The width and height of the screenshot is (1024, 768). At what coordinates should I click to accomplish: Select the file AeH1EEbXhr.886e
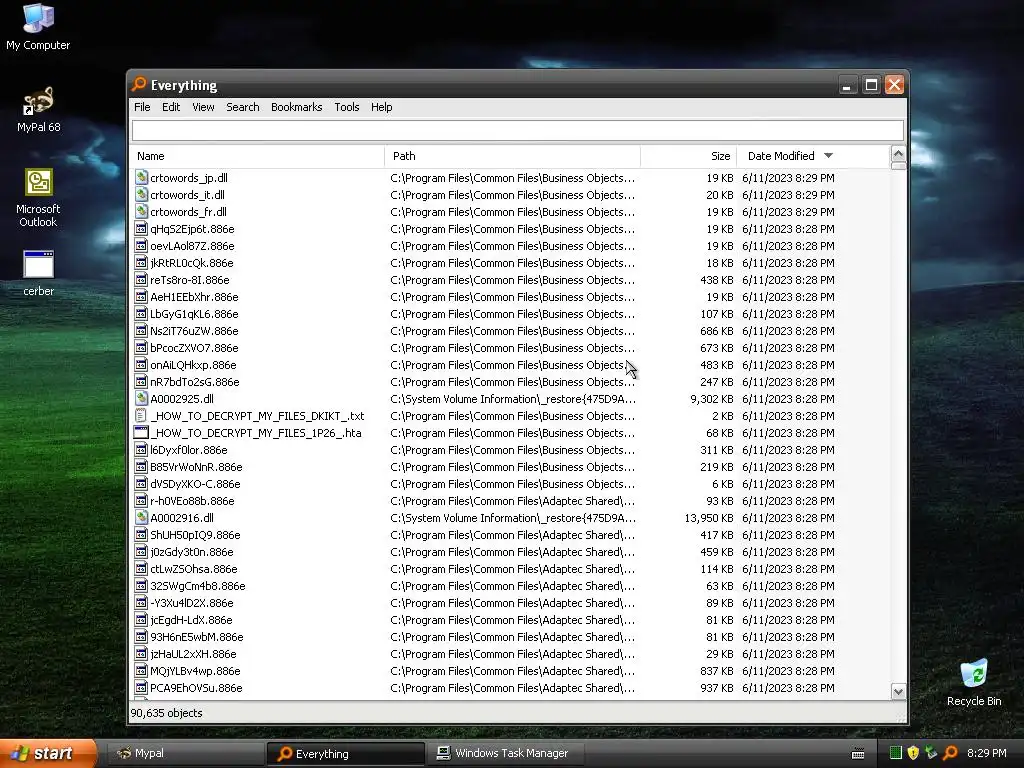(x=194, y=296)
